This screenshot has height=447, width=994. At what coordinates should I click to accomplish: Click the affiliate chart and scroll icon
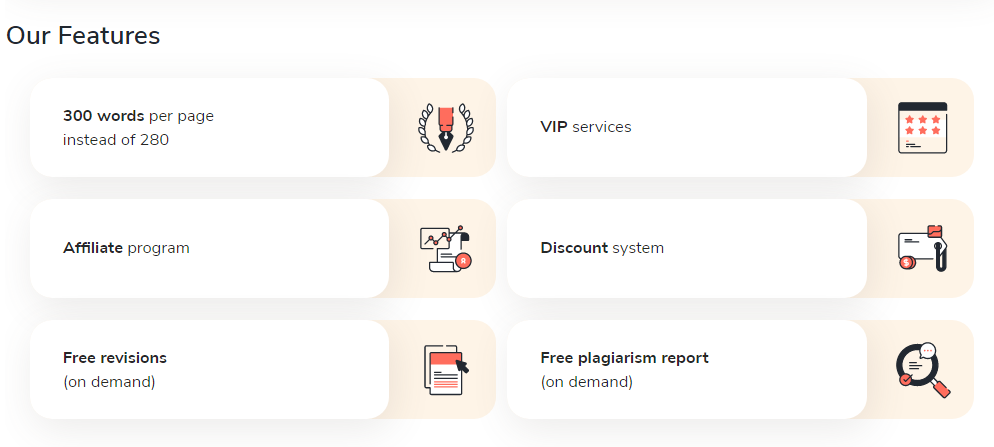pos(447,249)
